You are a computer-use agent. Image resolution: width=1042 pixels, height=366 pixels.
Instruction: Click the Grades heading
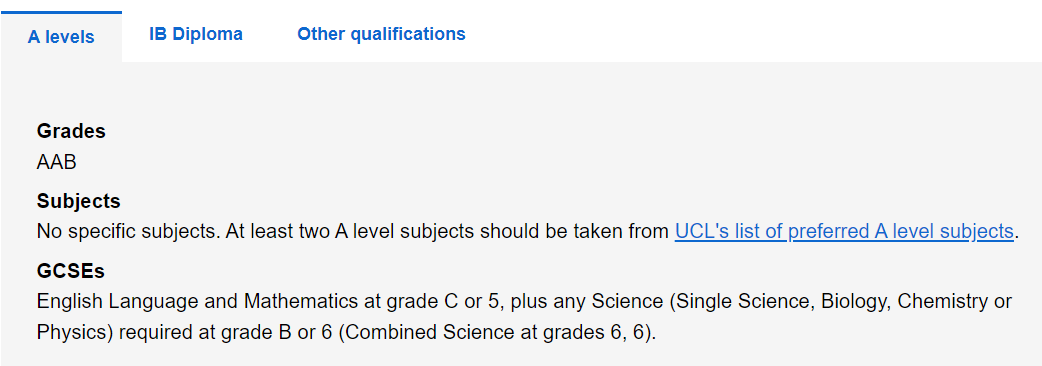(x=71, y=132)
